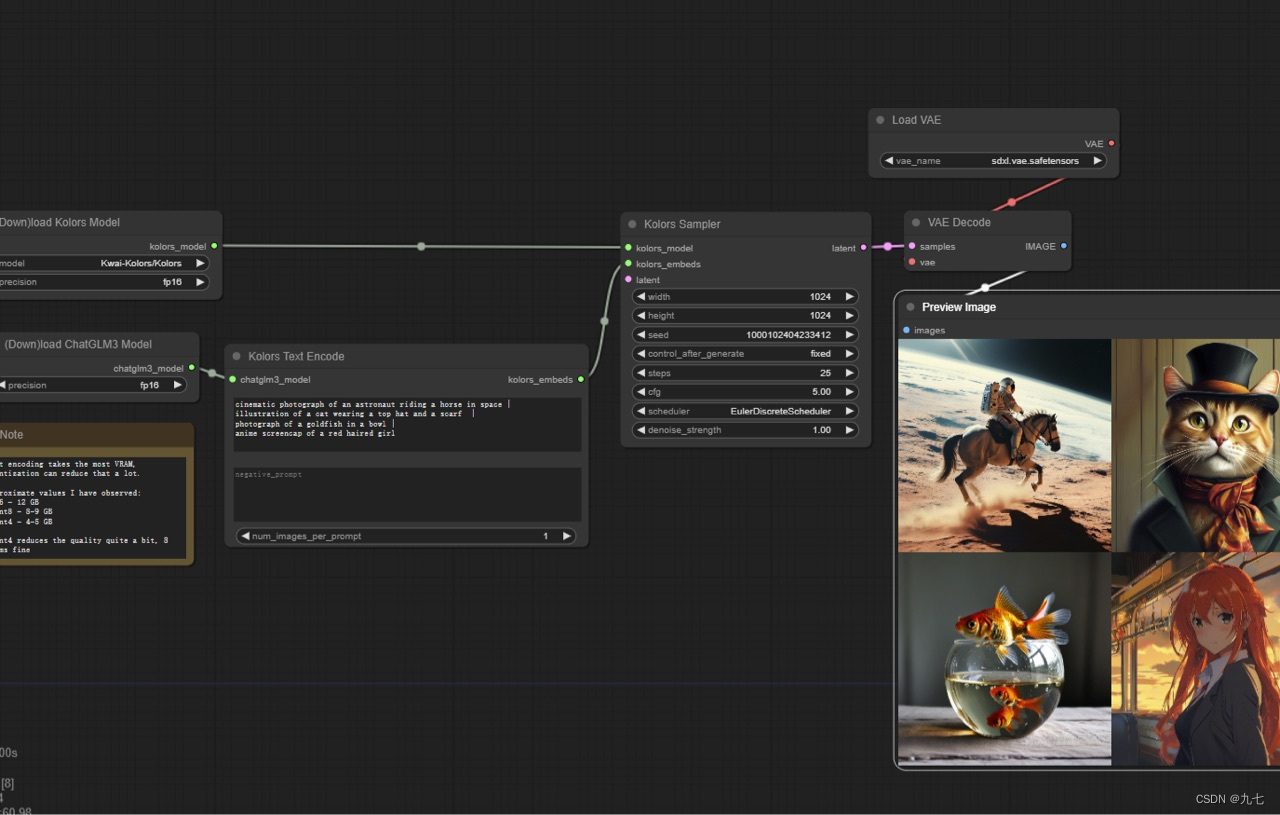
Task: Decrease num_images_per_prompt with left arrow
Action: (245, 536)
